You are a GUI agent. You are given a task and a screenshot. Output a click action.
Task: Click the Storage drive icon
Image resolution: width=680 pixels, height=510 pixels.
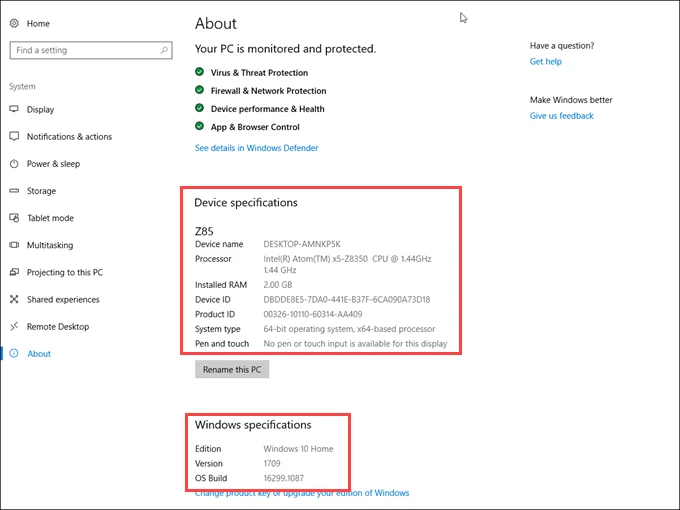click(x=14, y=191)
